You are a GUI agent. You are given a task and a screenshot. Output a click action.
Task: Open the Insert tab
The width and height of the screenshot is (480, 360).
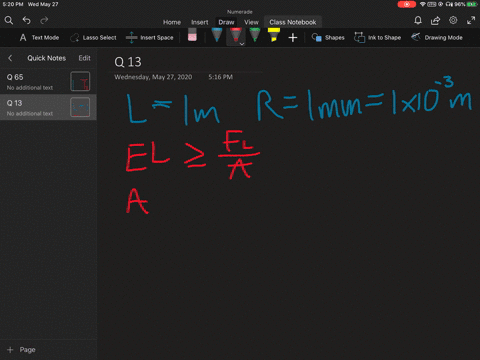(200, 22)
